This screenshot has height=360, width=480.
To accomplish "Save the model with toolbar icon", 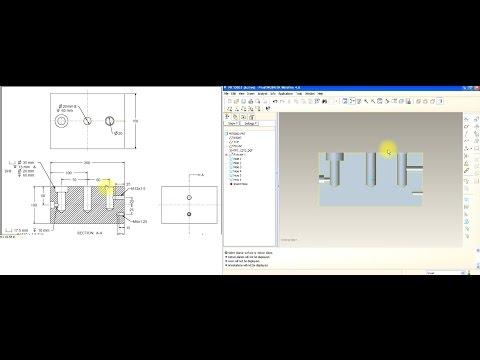I will tap(243, 101).
